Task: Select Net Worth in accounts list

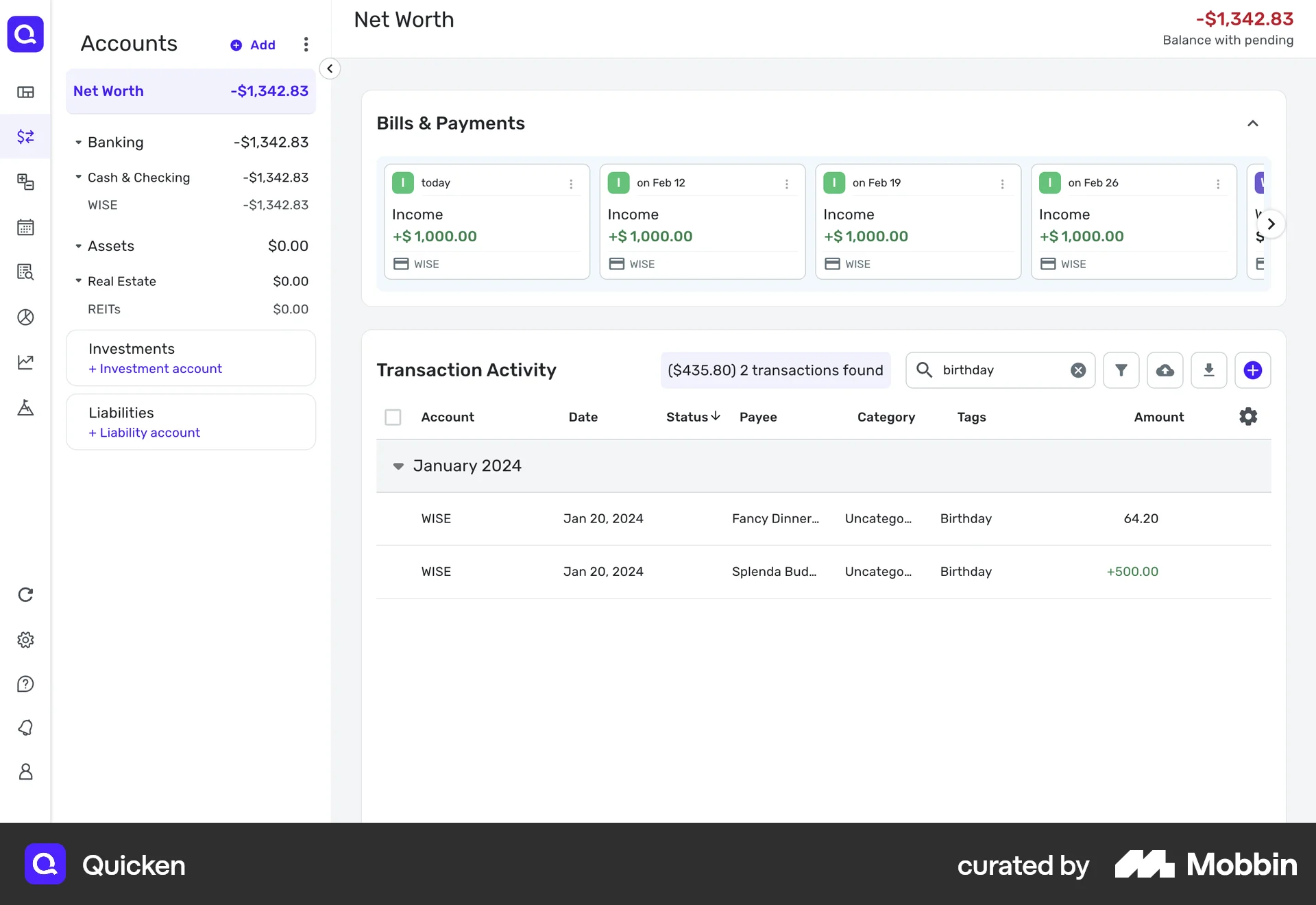Action: (191, 91)
